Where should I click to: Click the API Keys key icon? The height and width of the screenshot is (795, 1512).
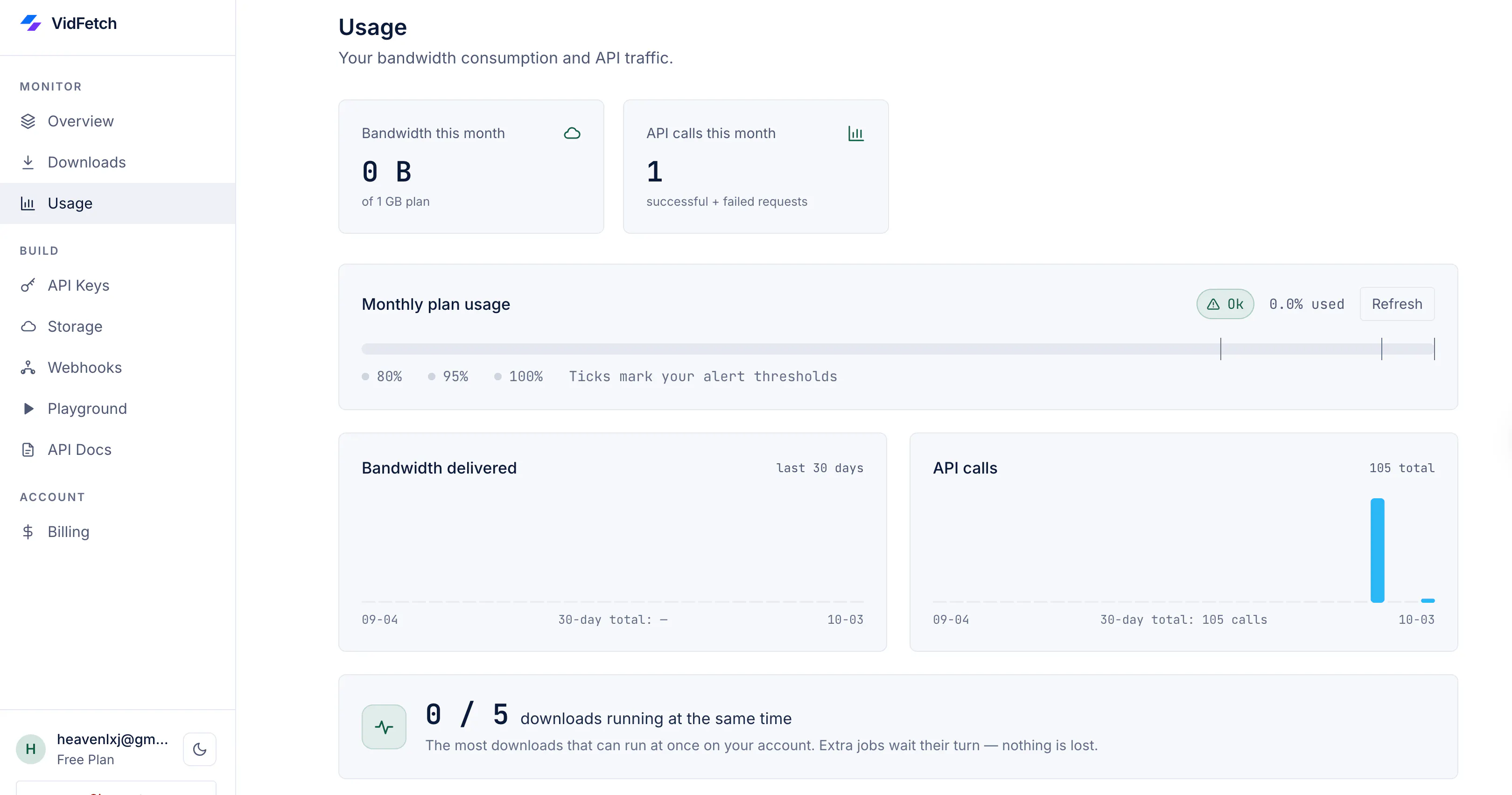pos(28,286)
